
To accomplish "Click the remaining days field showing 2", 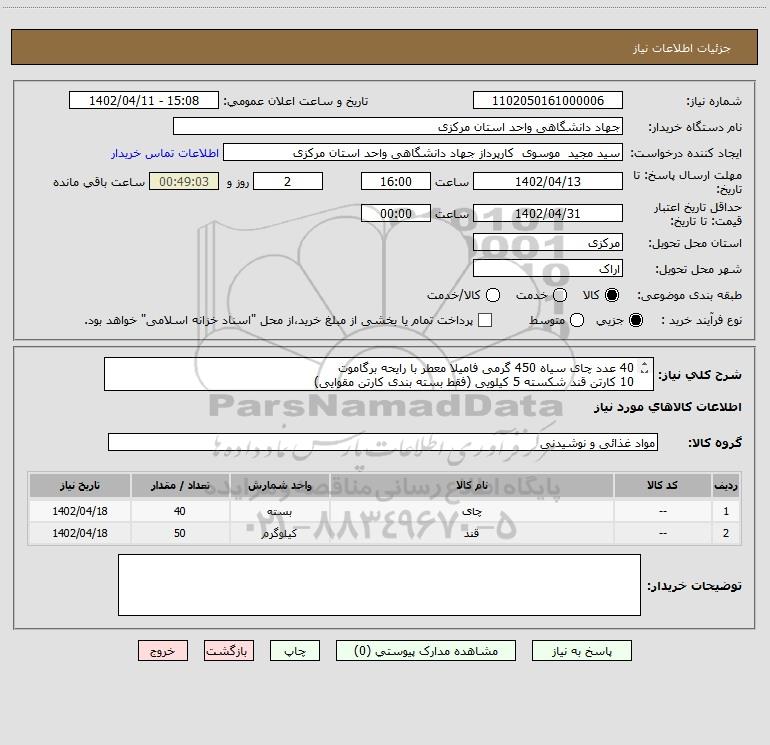I will click(x=288, y=181).
